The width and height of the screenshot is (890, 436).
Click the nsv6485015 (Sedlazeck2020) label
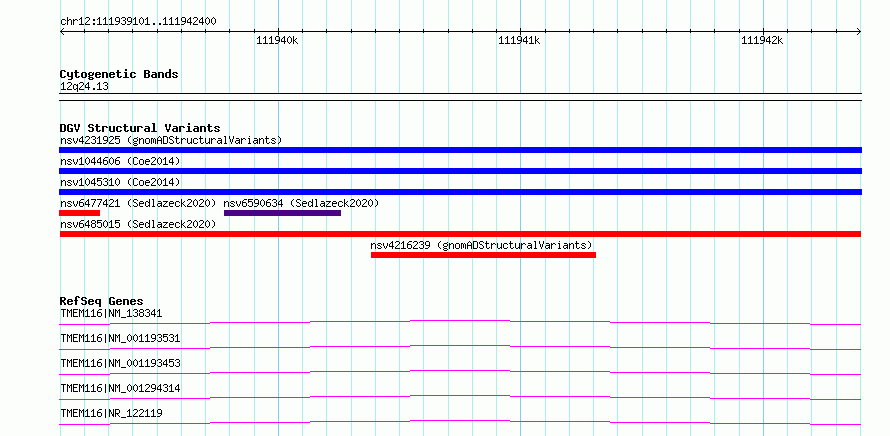click(x=138, y=224)
